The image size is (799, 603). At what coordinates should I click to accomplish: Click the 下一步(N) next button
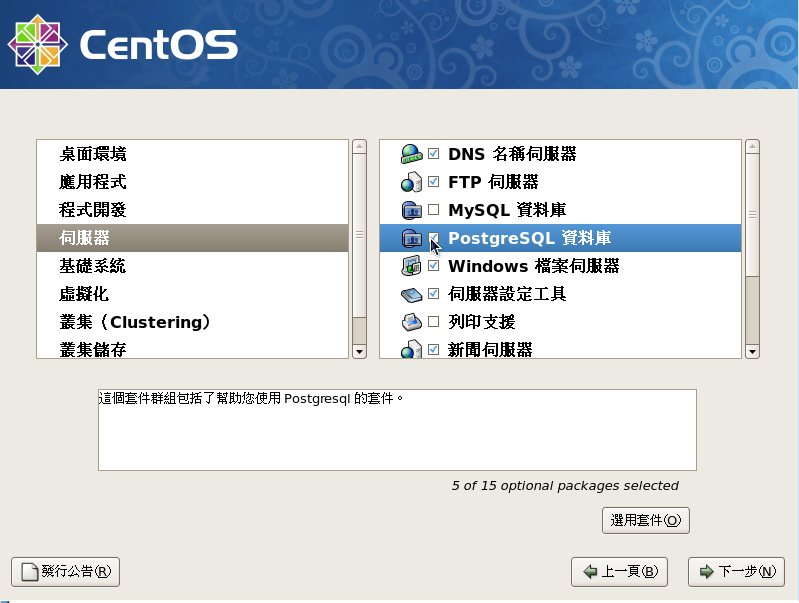point(736,571)
